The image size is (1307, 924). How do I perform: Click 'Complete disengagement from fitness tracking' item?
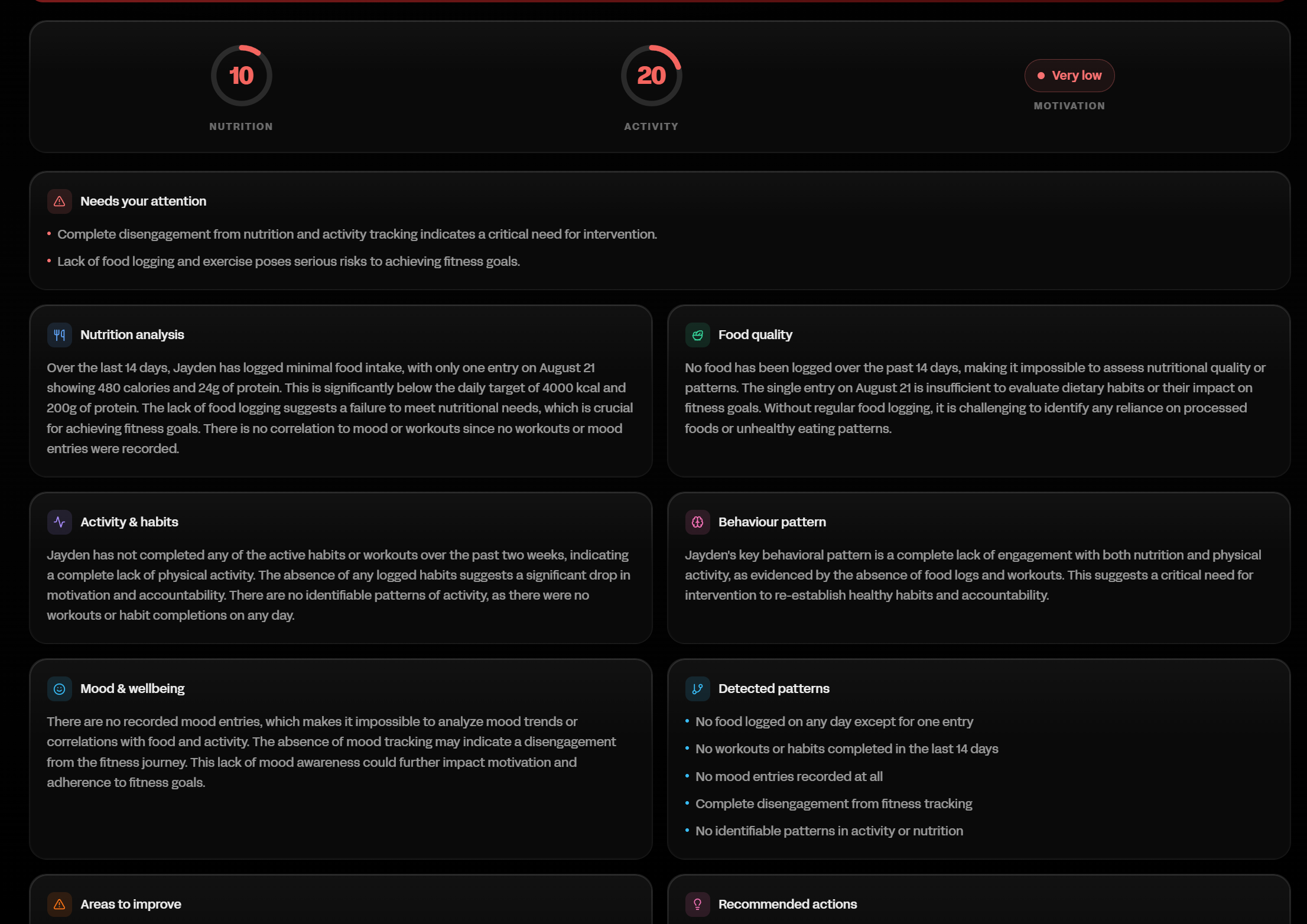click(834, 804)
